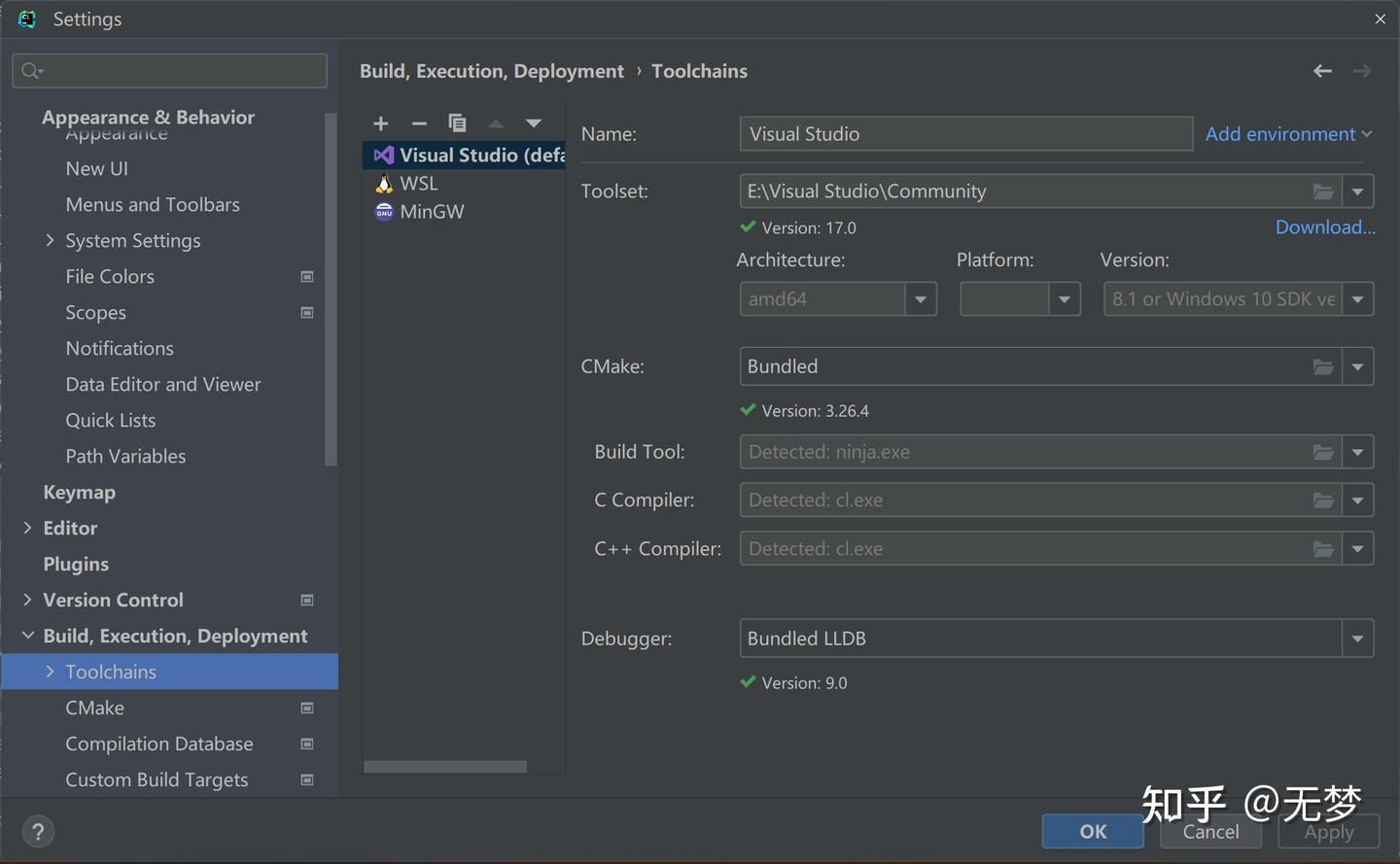Click the Toolset browse folder icon
Screen dimensions: 1400x864
(1323, 191)
